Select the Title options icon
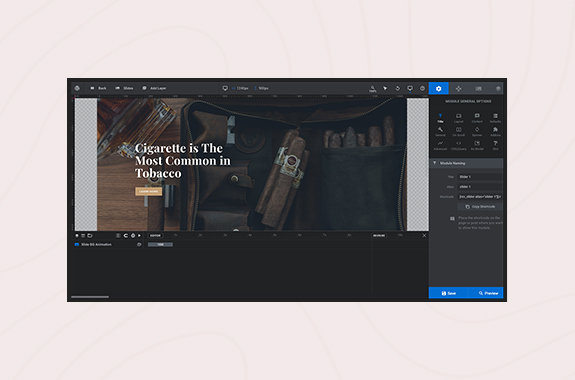This screenshot has width=575, height=380. coord(440,118)
